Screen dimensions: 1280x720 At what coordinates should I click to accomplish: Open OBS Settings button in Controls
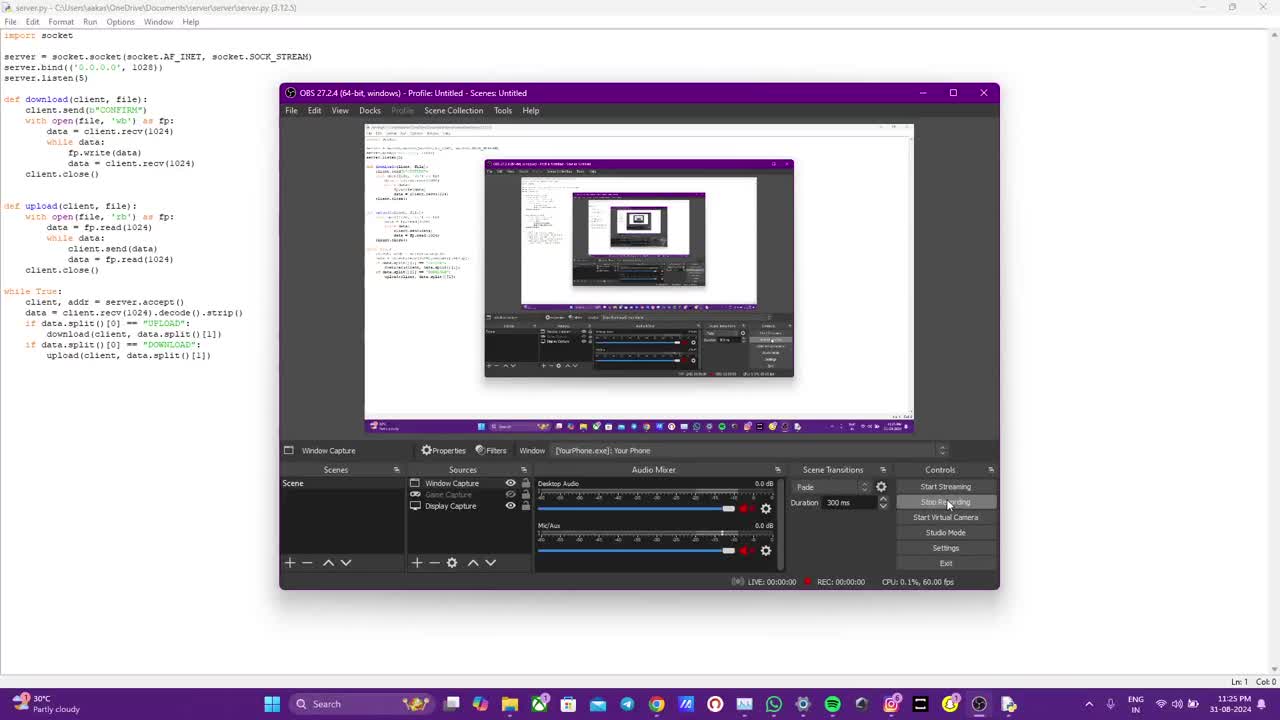point(945,548)
